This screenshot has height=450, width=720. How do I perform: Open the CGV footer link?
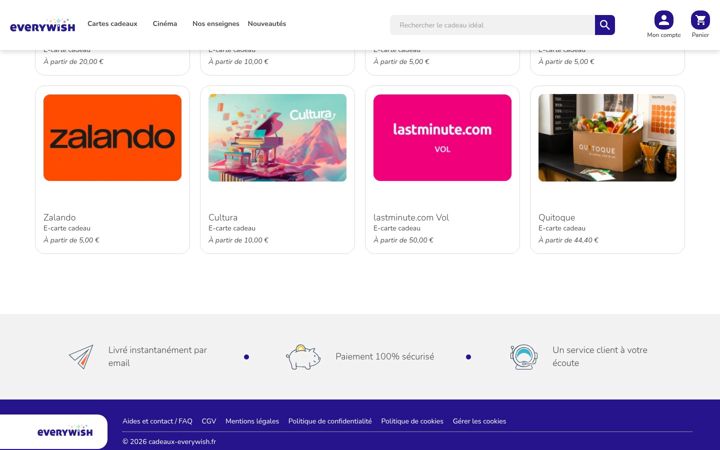tap(208, 421)
